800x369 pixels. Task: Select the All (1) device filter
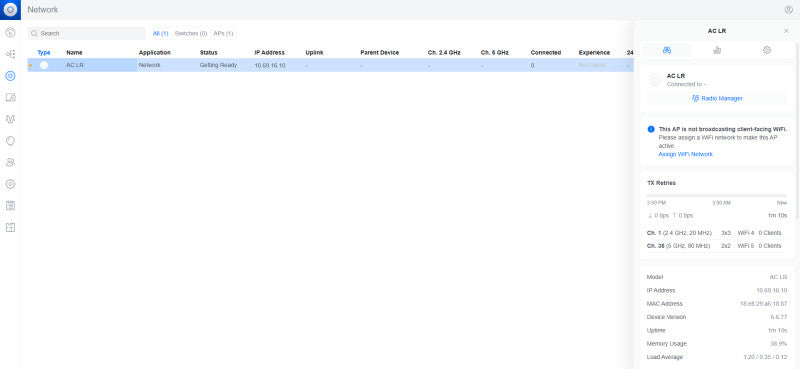coord(161,33)
